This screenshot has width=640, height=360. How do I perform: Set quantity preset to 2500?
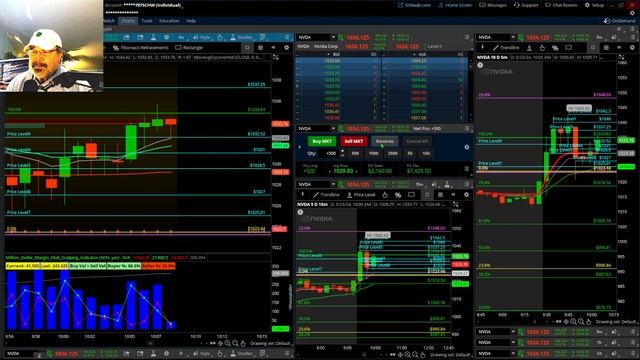click(x=393, y=153)
